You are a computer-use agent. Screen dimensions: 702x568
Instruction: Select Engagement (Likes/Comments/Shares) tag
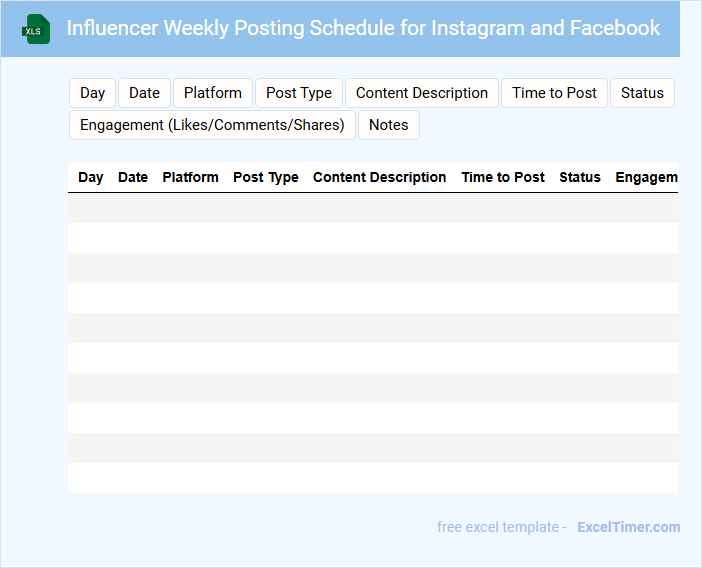pos(212,125)
